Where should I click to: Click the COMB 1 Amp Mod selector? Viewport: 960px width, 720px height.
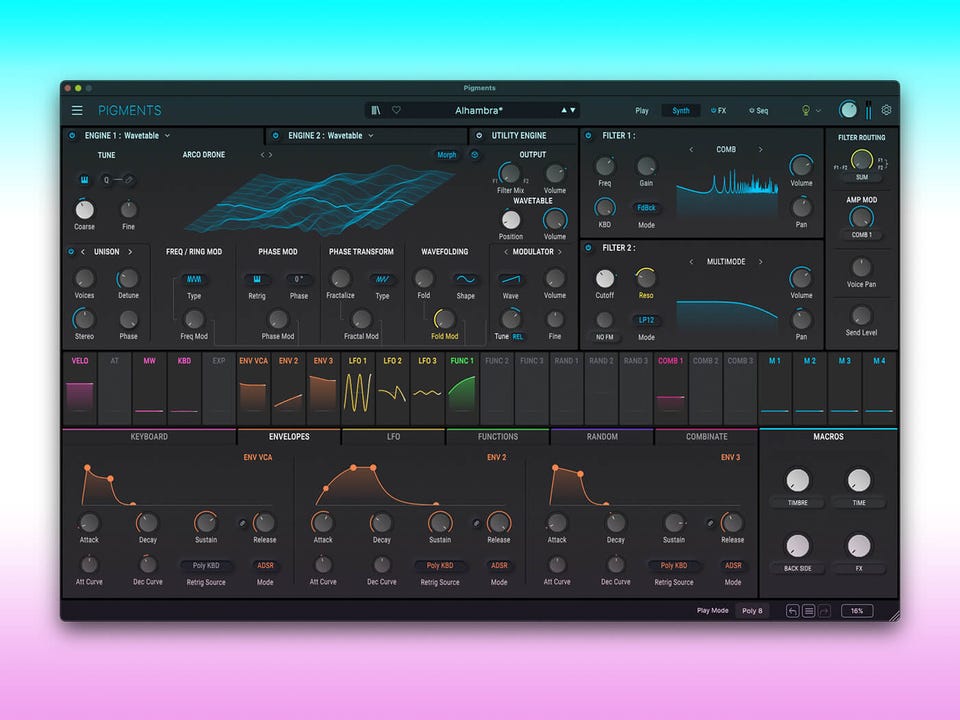(861, 235)
